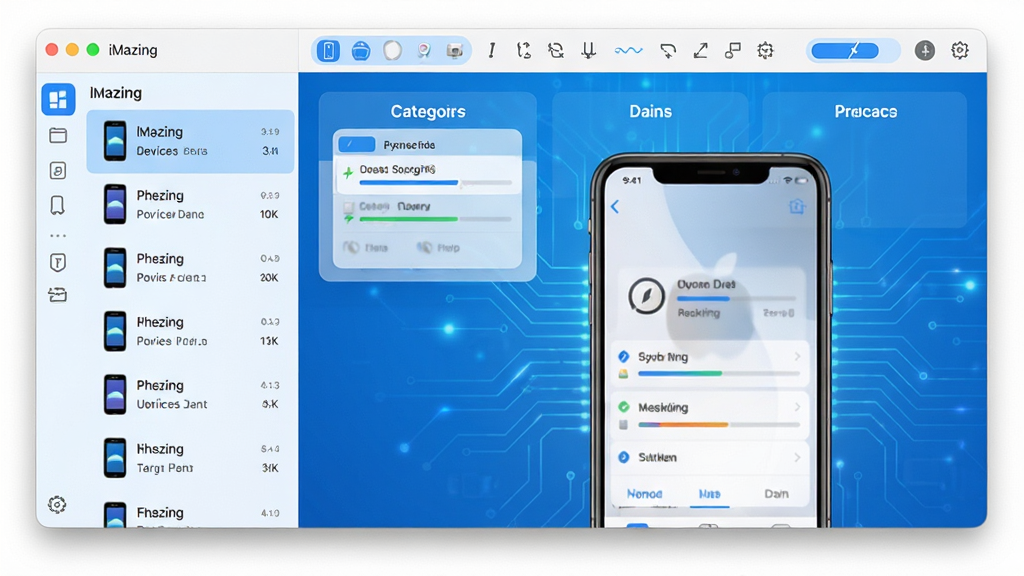The image size is (1024, 576).
Task: Select the Phezing row showing 10K
Action: click(190, 204)
